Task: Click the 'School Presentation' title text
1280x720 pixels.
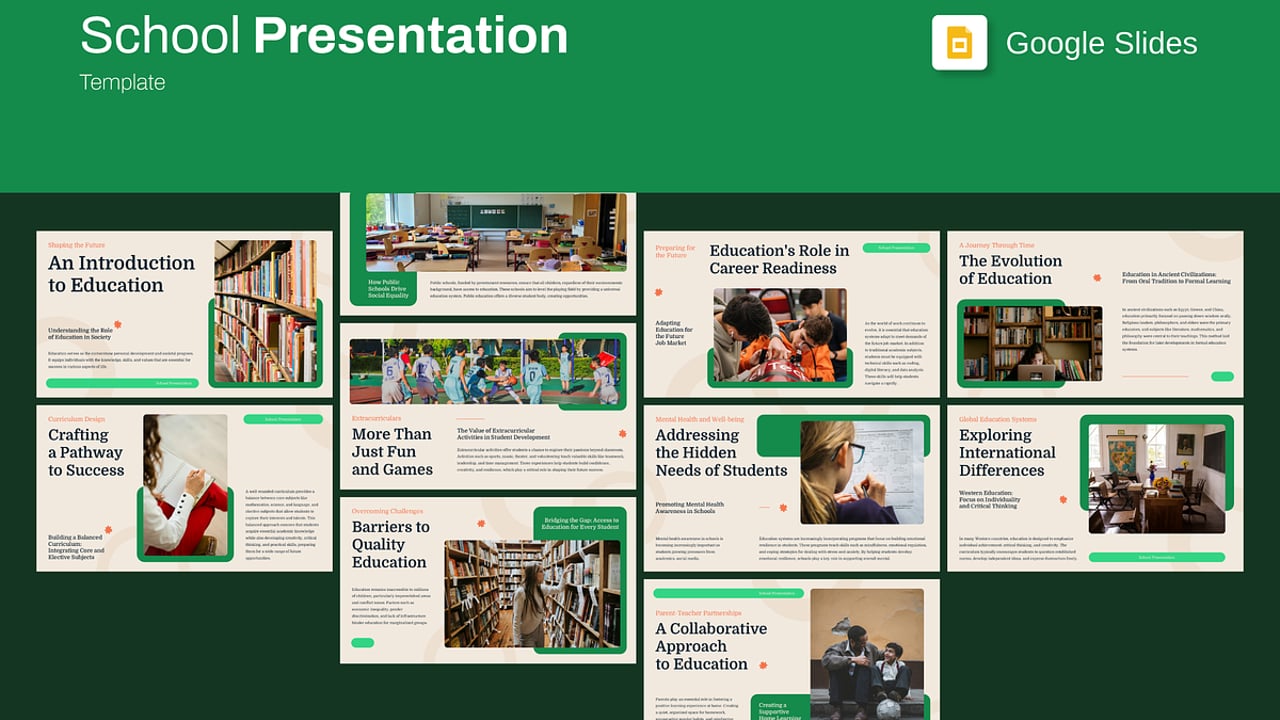Action: [x=324, y=35]
